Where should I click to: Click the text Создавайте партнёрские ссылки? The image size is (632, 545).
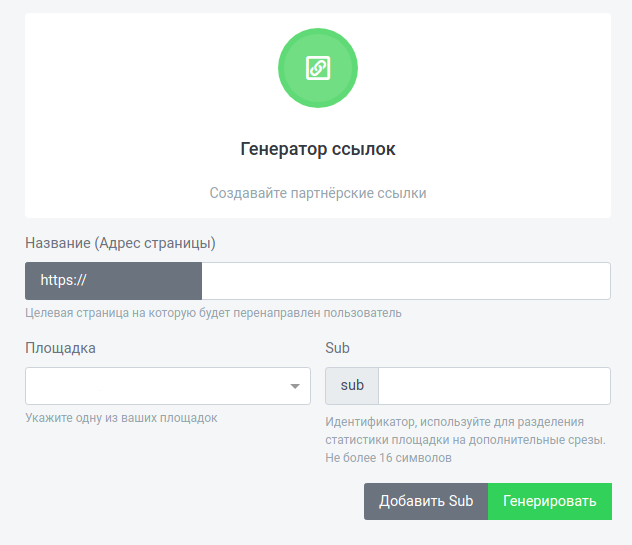point(318,193)
